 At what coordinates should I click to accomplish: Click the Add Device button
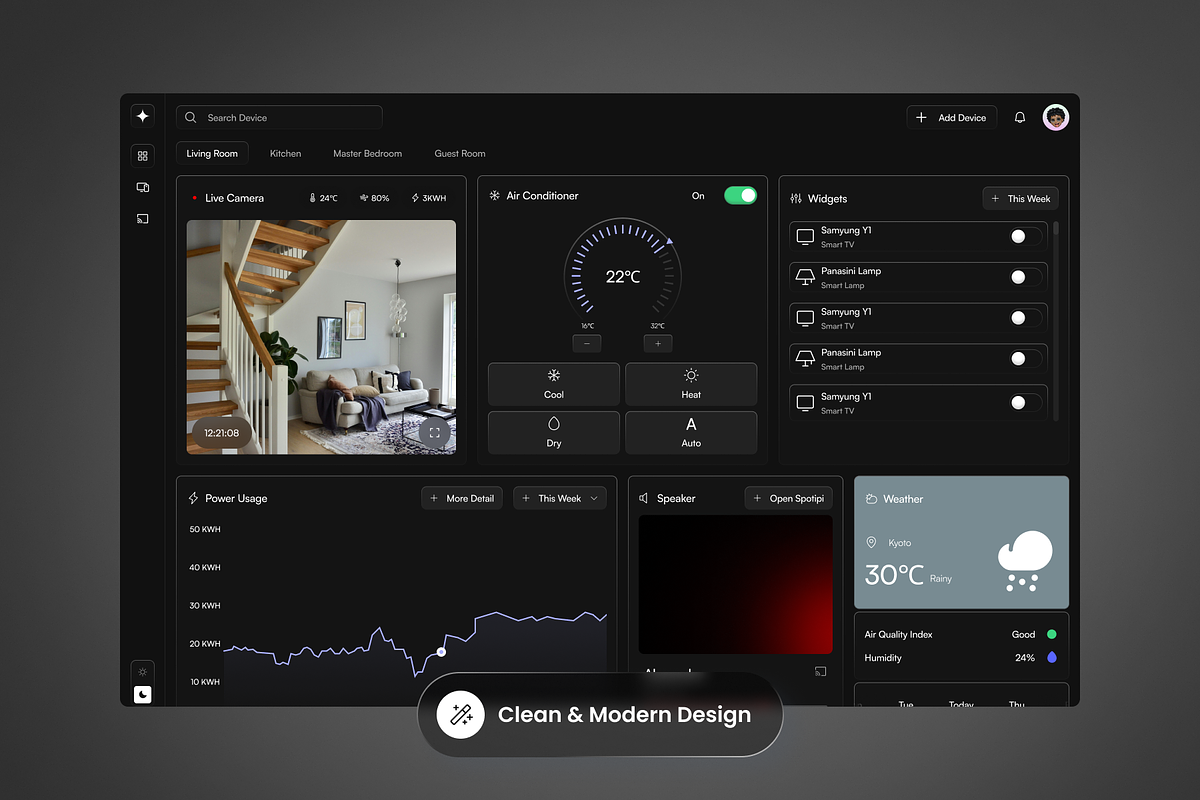pyautogui.click(x=952, y=117)
